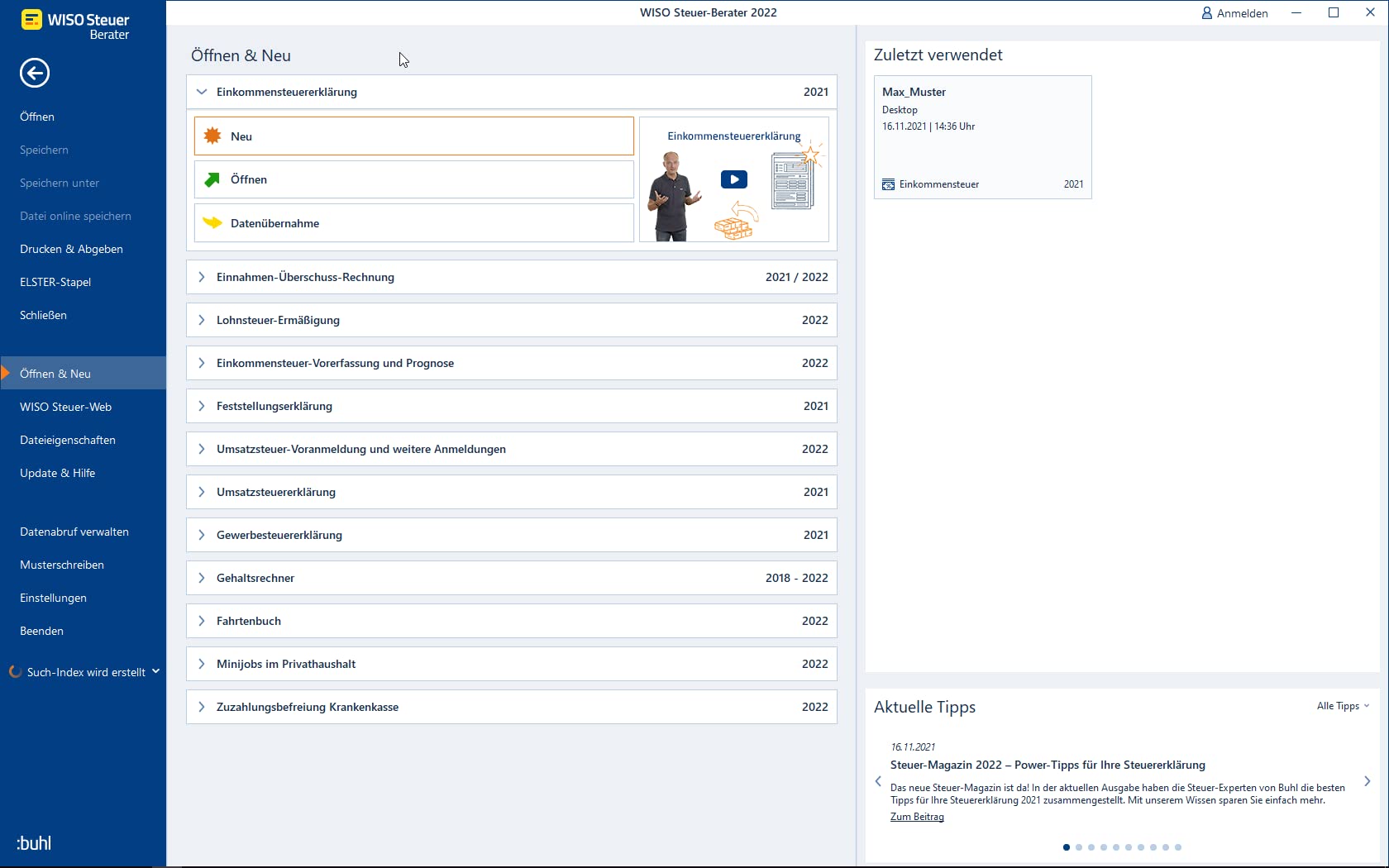Click the user icon beside Anmelden
1389x868 pixels.
[x=1207, y=13]
